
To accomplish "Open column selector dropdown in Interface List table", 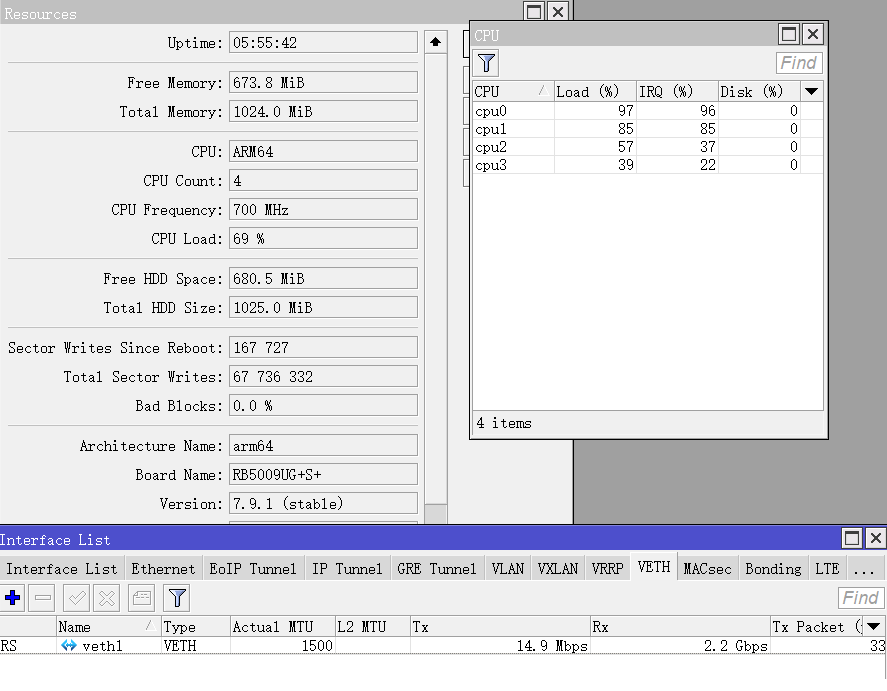I will coord(874,626).
